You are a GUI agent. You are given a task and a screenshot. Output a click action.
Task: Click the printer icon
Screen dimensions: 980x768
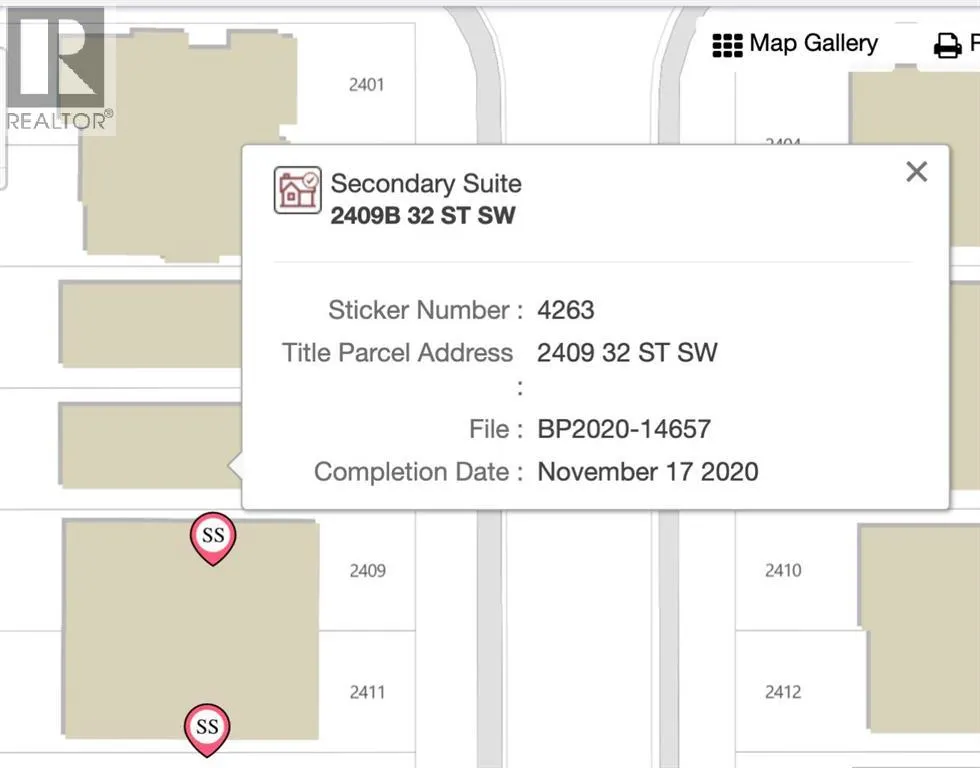click(947, 45)
